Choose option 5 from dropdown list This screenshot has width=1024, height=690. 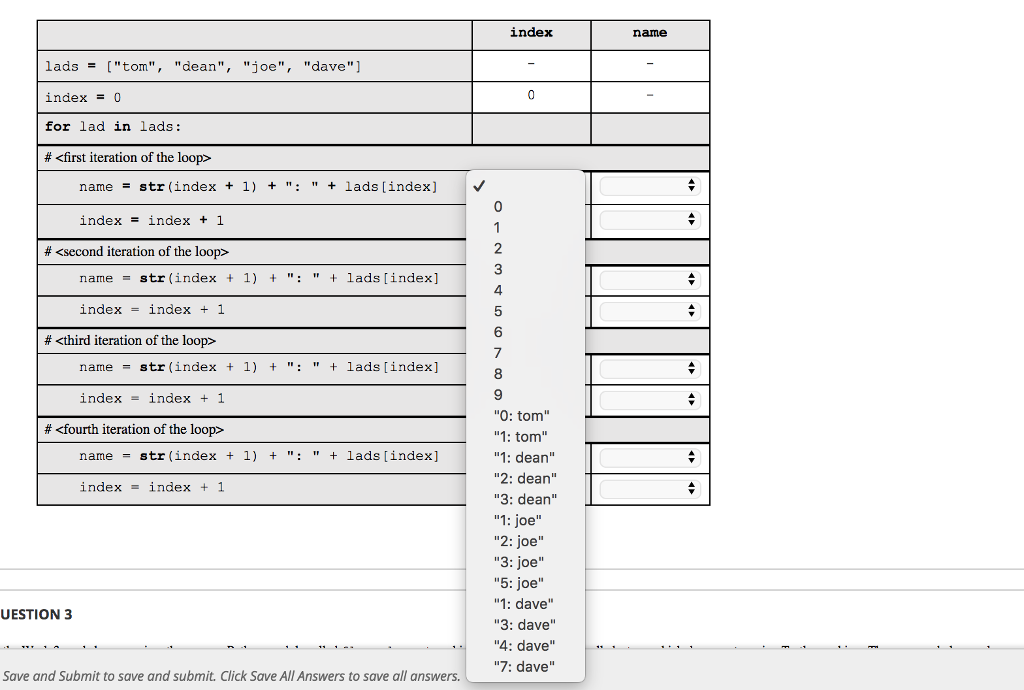[x=525, y=311]
